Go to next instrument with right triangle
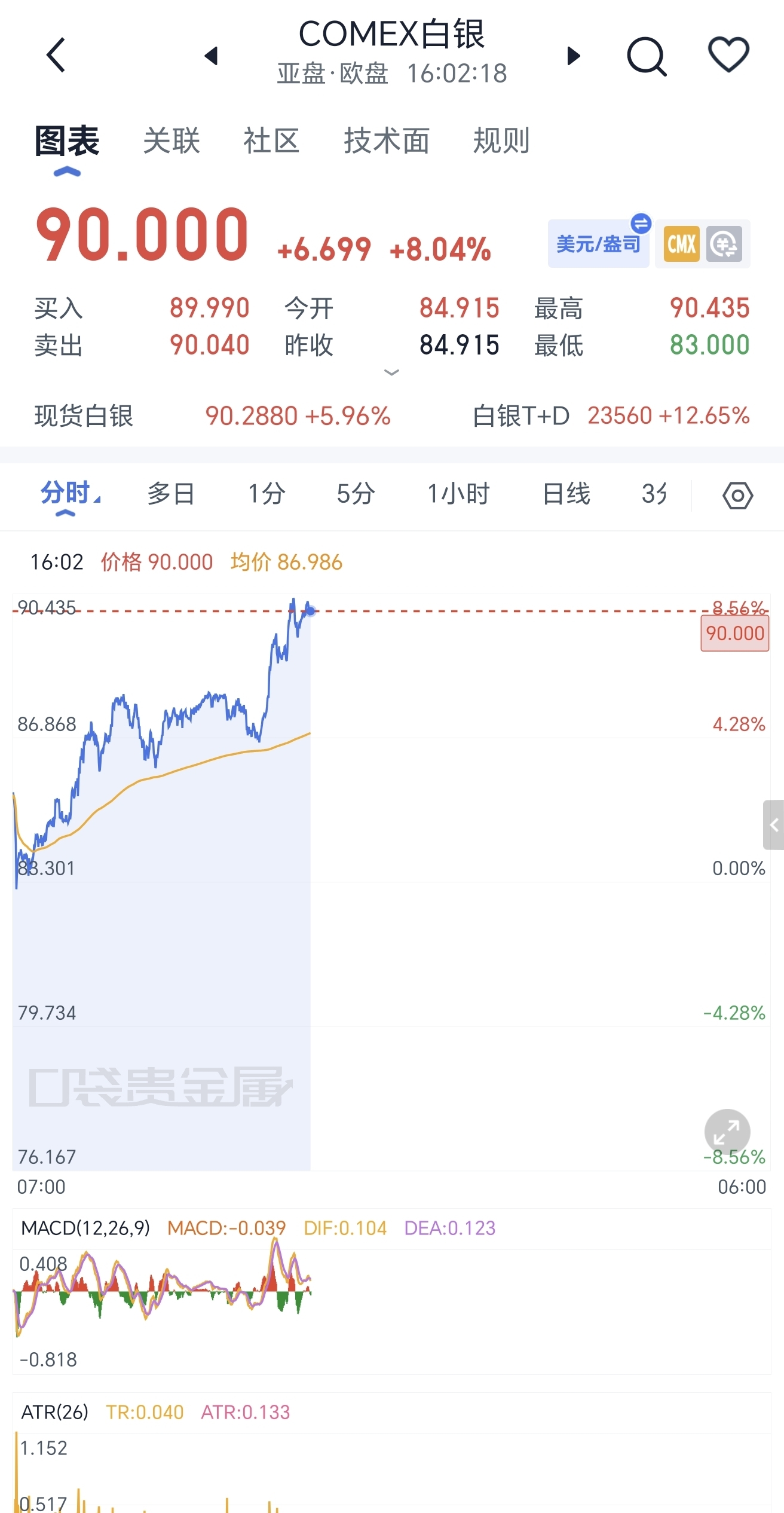Viewport: 784px width, 1513px height. 574,56
